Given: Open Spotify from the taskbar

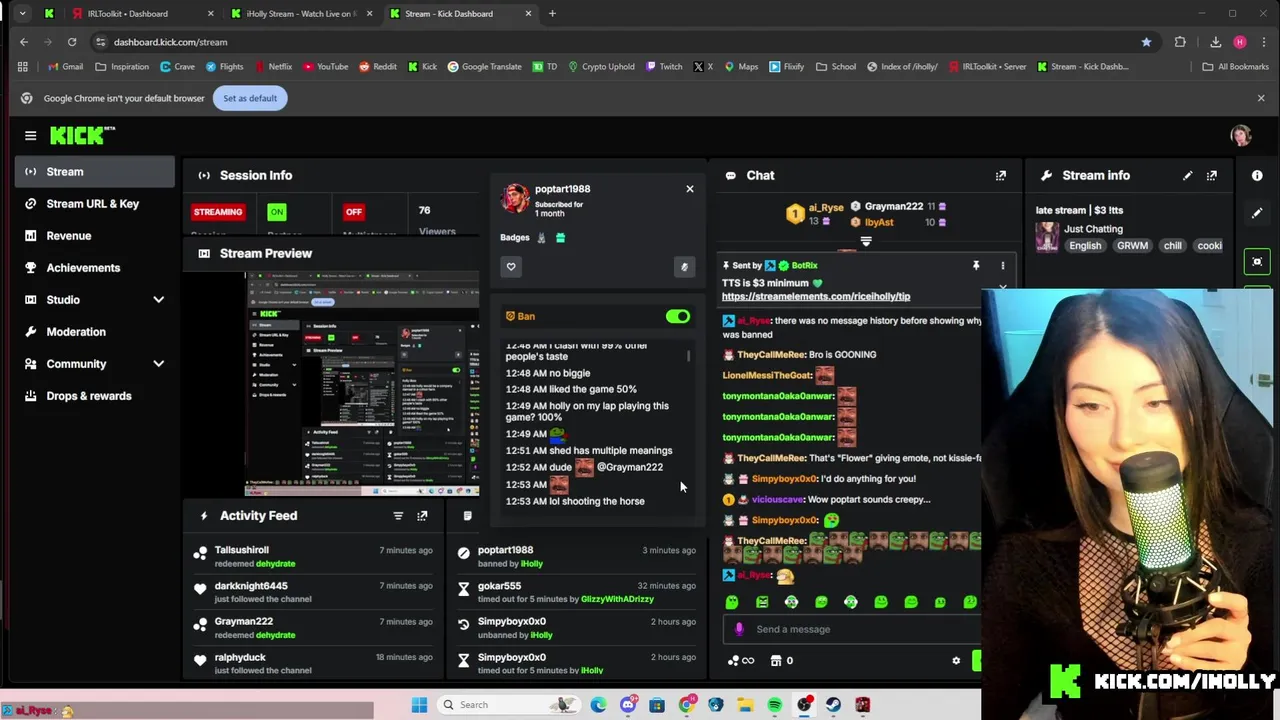Looking at the screenshot, I should 775,705.
